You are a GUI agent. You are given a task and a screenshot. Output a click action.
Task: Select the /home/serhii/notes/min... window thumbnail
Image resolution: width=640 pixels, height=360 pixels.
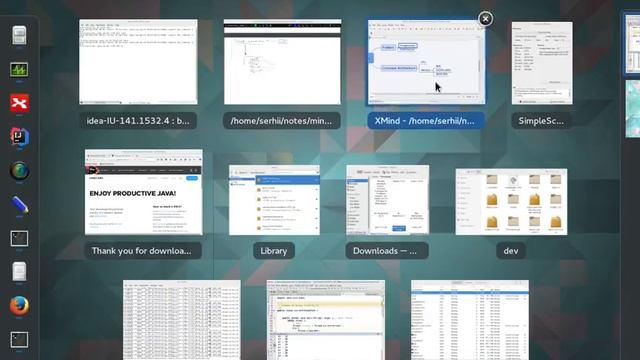282,62
